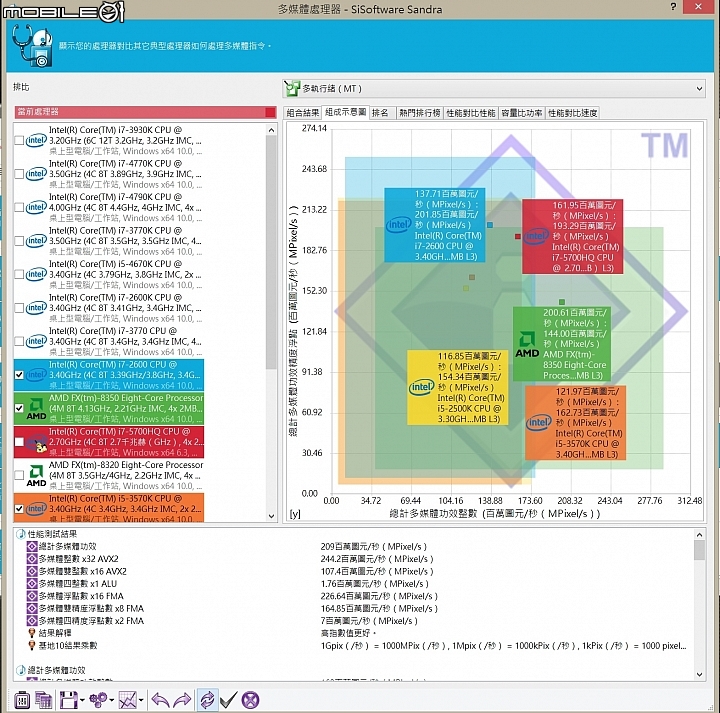The image size is (720, 713).
Task: Click the clipboard options icon in bottom toolbar
Action: point(22,700)
